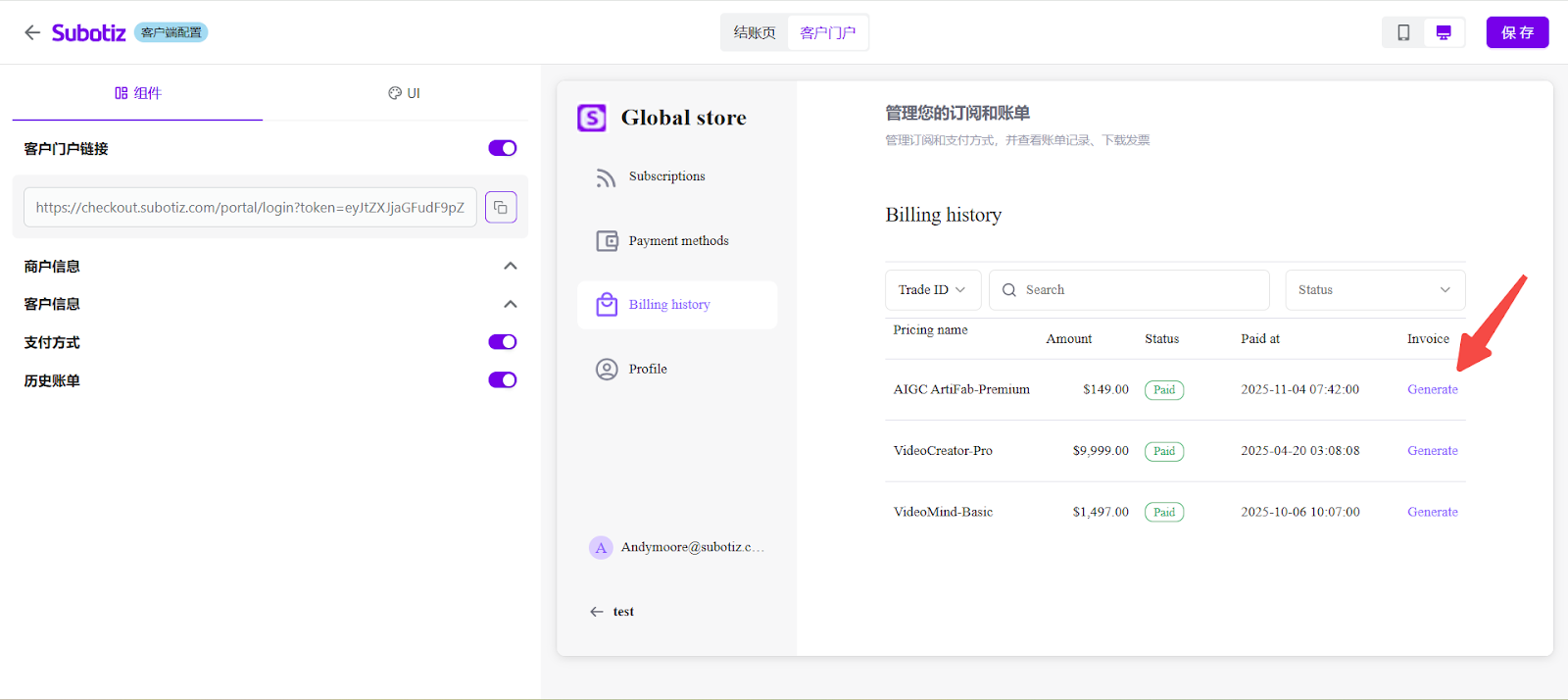The image size is (1568, 700).
Task: Click the 保存 save button
Action: (x=1517, y=32)
